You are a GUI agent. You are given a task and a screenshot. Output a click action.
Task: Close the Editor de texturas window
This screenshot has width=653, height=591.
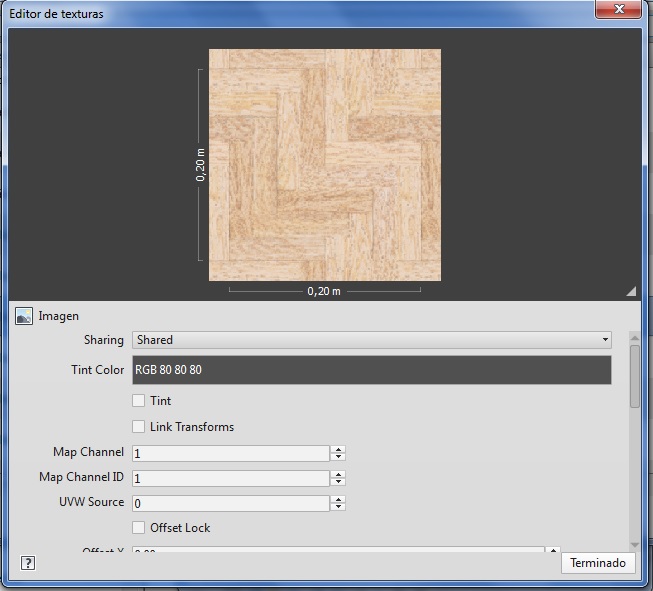618,10
